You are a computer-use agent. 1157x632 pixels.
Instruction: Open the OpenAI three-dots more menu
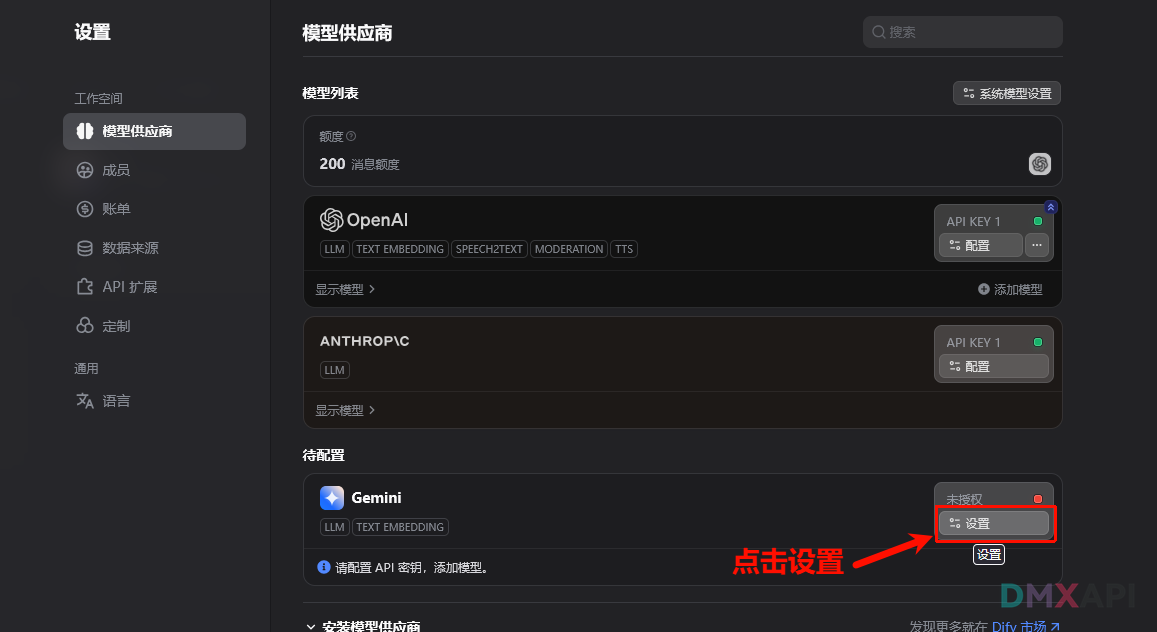pyautogui.click(x=1037, y=245)
